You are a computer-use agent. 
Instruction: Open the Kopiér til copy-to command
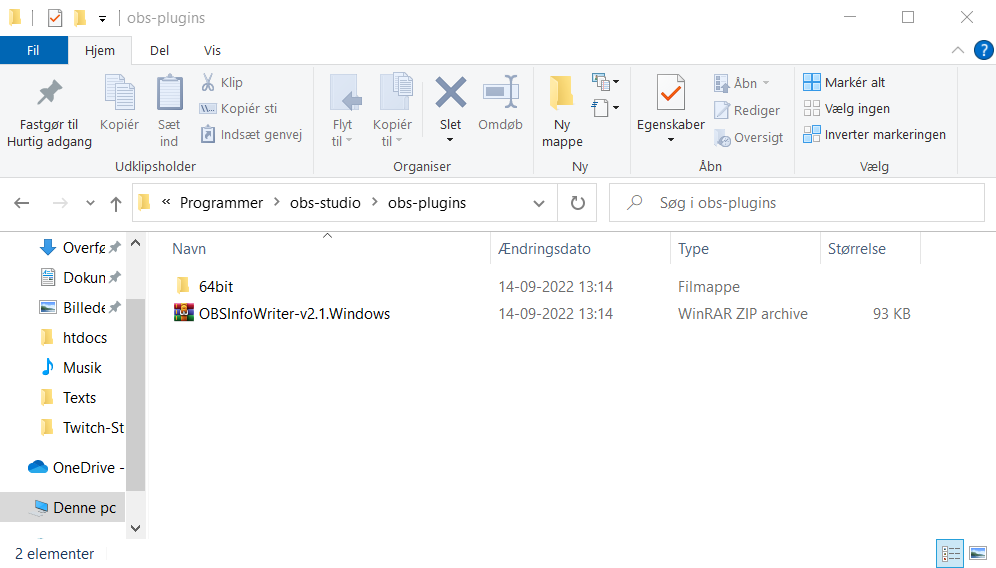point(393,111)
